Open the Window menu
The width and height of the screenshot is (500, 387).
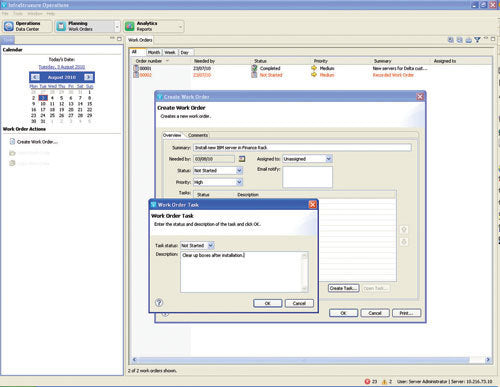35,14
